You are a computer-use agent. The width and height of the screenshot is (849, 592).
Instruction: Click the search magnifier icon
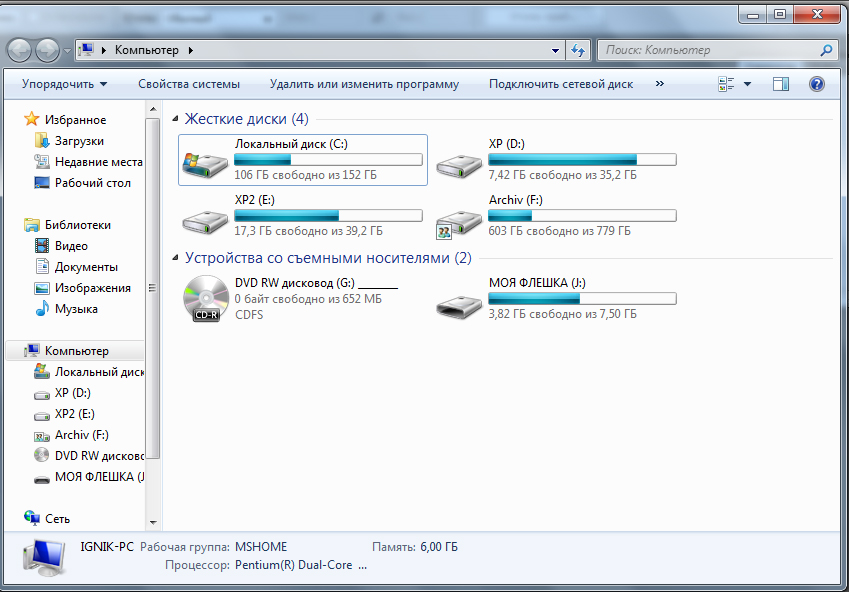pos(826,50)
